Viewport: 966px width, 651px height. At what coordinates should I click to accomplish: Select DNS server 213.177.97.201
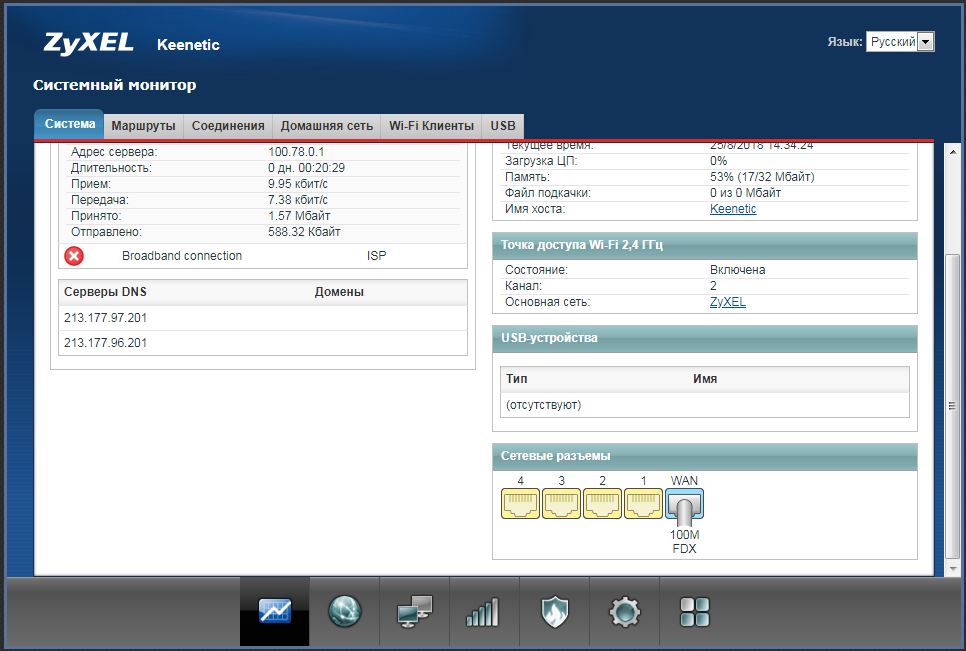[105, 318]
